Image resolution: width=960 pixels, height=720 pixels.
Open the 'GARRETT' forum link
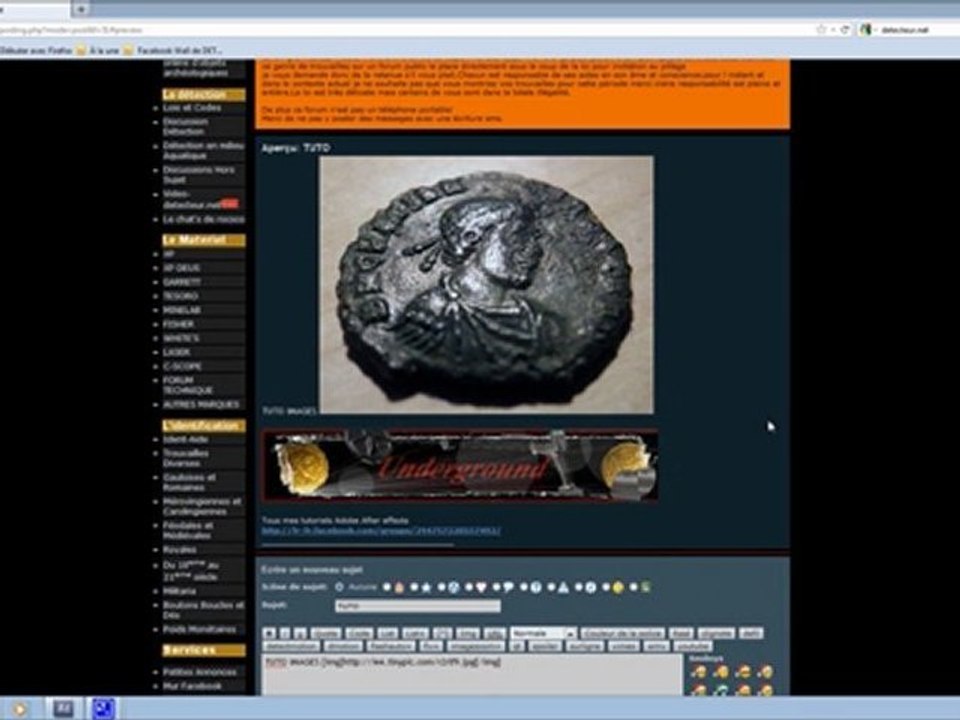[182, 282]
